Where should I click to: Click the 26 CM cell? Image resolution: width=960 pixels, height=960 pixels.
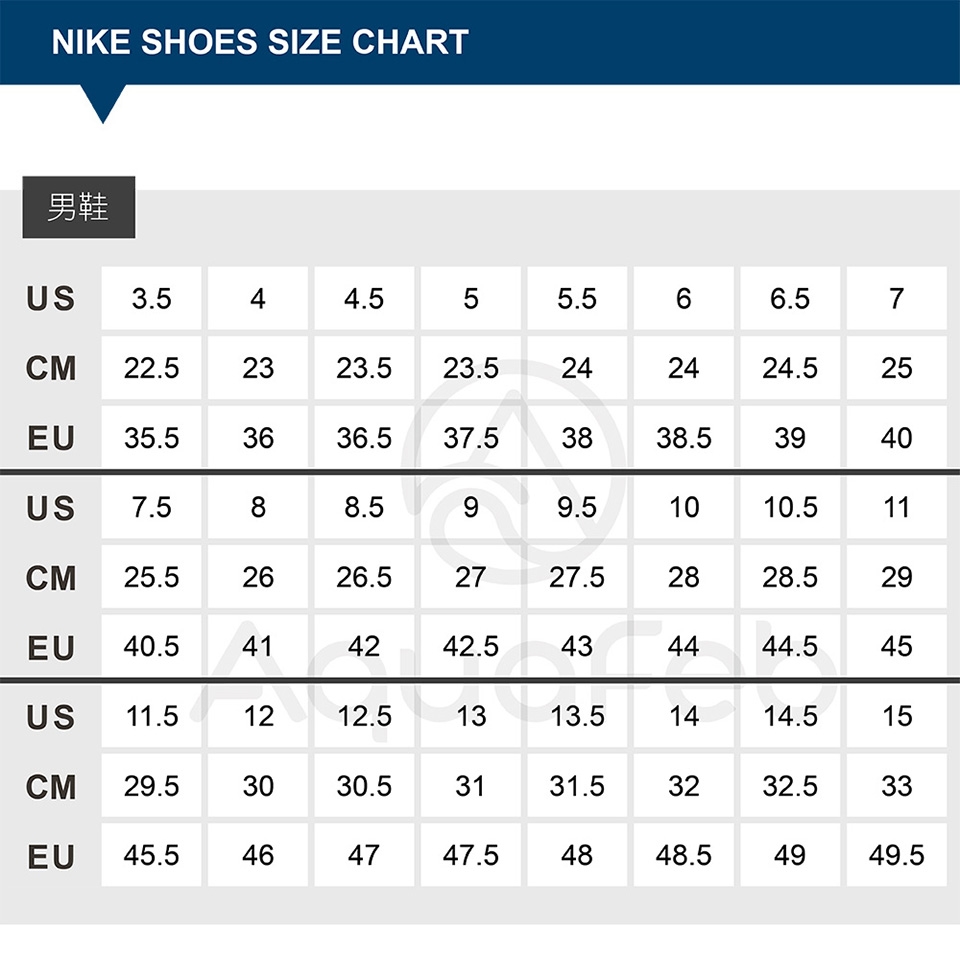coord(258,577)
